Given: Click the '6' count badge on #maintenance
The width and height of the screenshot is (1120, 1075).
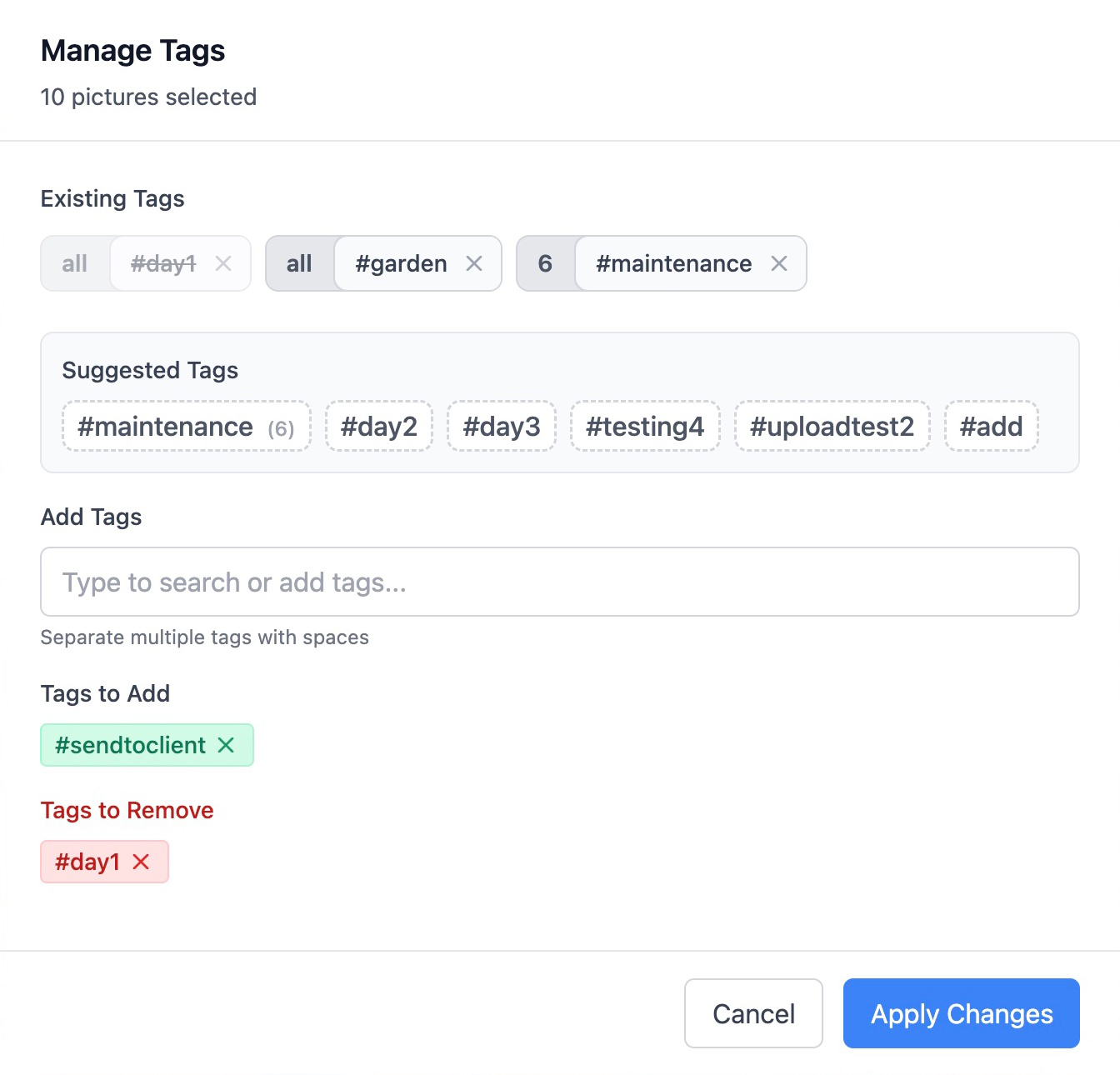Looking at the screenshot, I should pyautogui.click(x=545, y=263).
